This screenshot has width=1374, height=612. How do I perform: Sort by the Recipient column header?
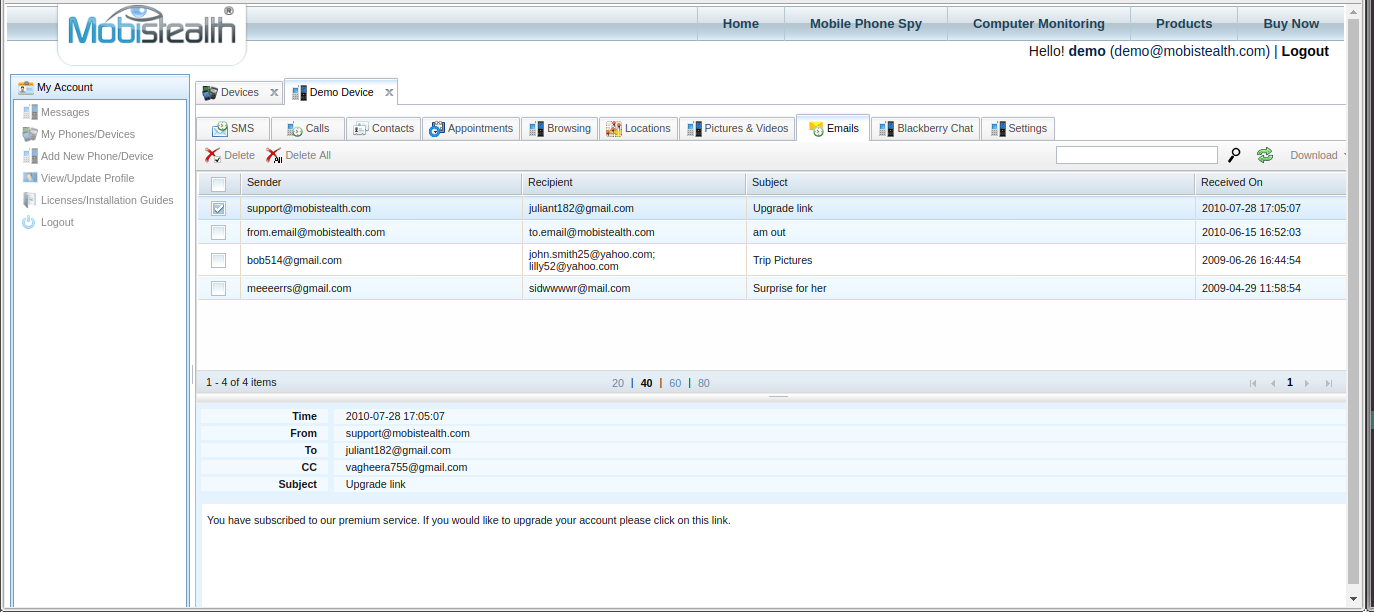[634, 183]
